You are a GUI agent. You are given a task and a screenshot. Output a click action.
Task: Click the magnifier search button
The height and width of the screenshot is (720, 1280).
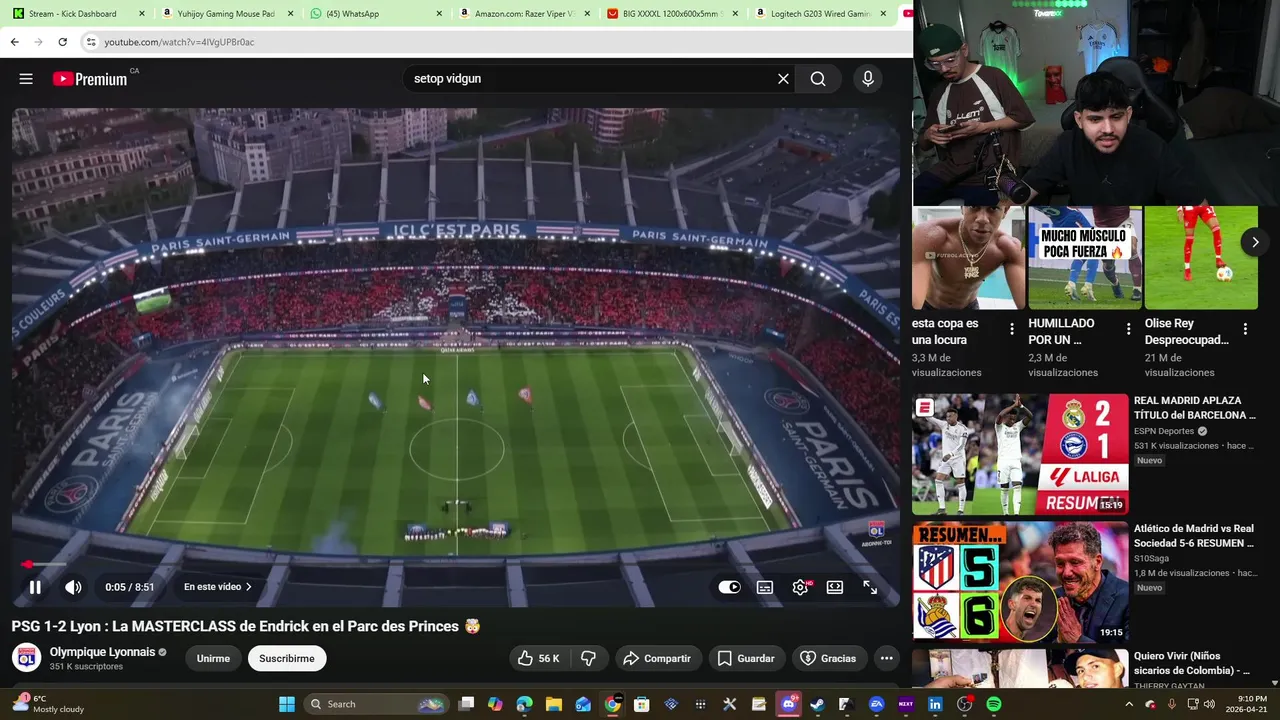(x=818, y=79)
